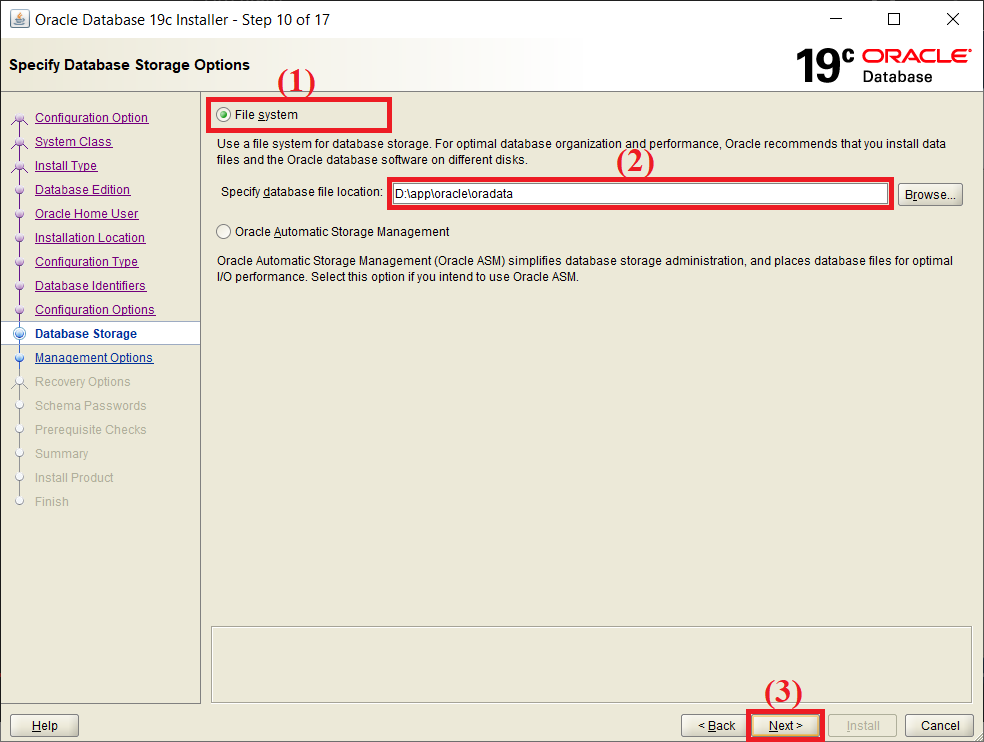Click the Management Options step bullet icon
Viewport: 984px width, 742px height.
pos(19,358)
